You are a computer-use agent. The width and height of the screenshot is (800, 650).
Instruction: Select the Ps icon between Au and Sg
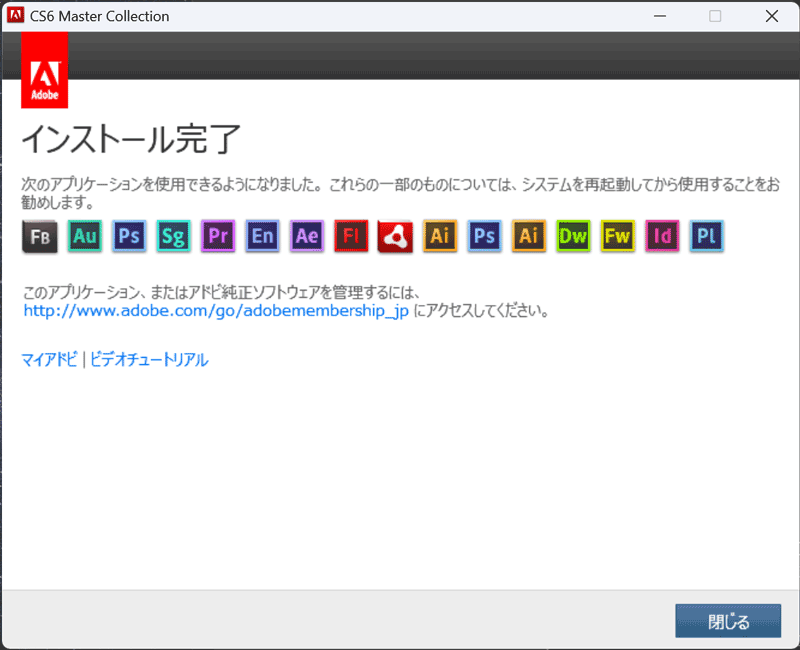[x=129, y=236]
